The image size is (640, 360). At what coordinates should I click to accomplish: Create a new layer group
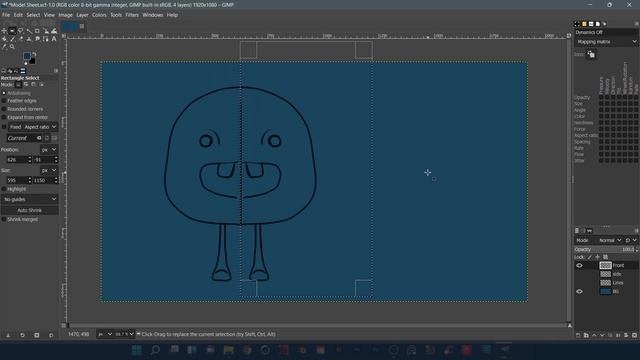tap(586, 335)
